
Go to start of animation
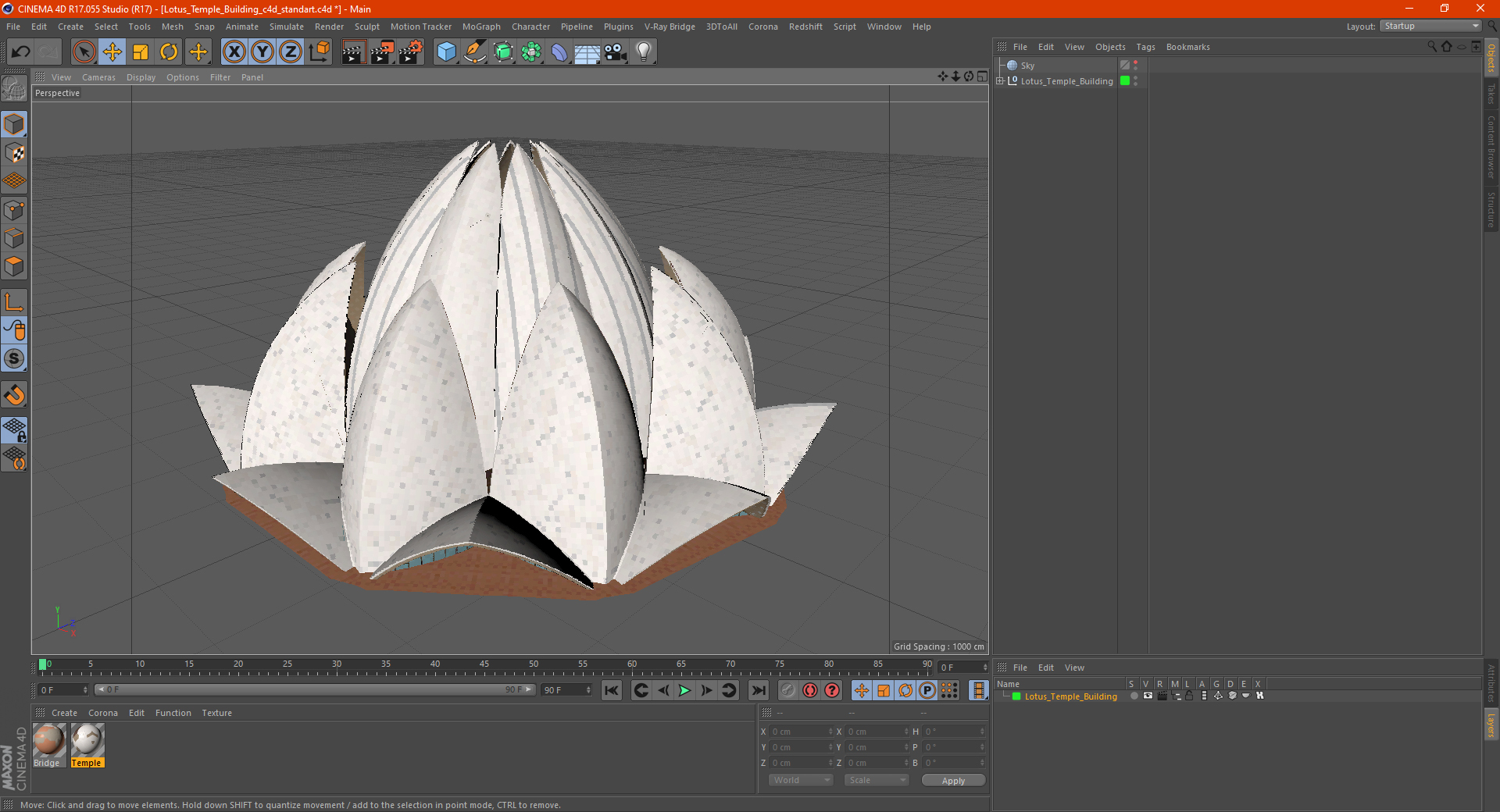[x=612, y=690]
